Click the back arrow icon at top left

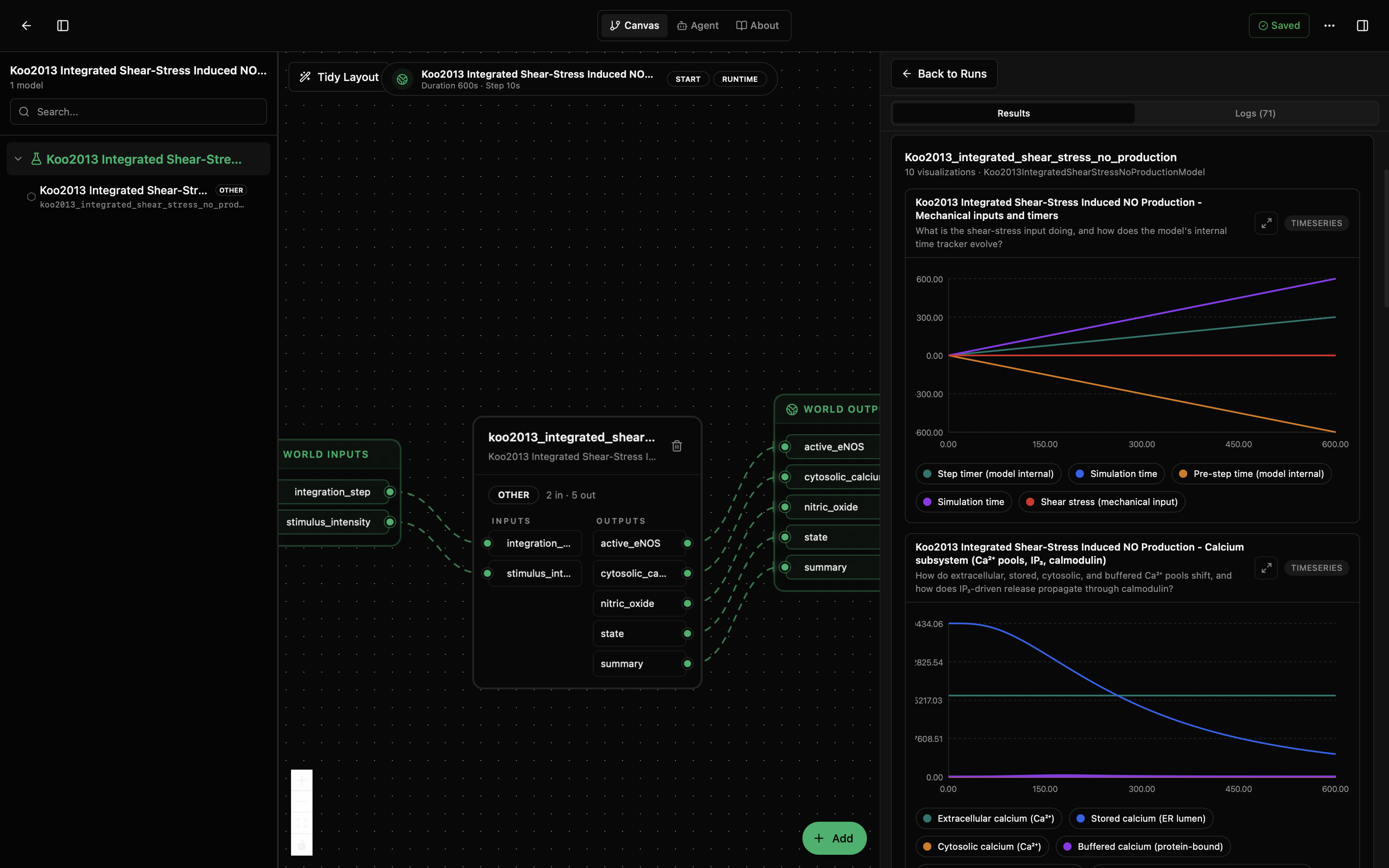[x=26, y=25]
